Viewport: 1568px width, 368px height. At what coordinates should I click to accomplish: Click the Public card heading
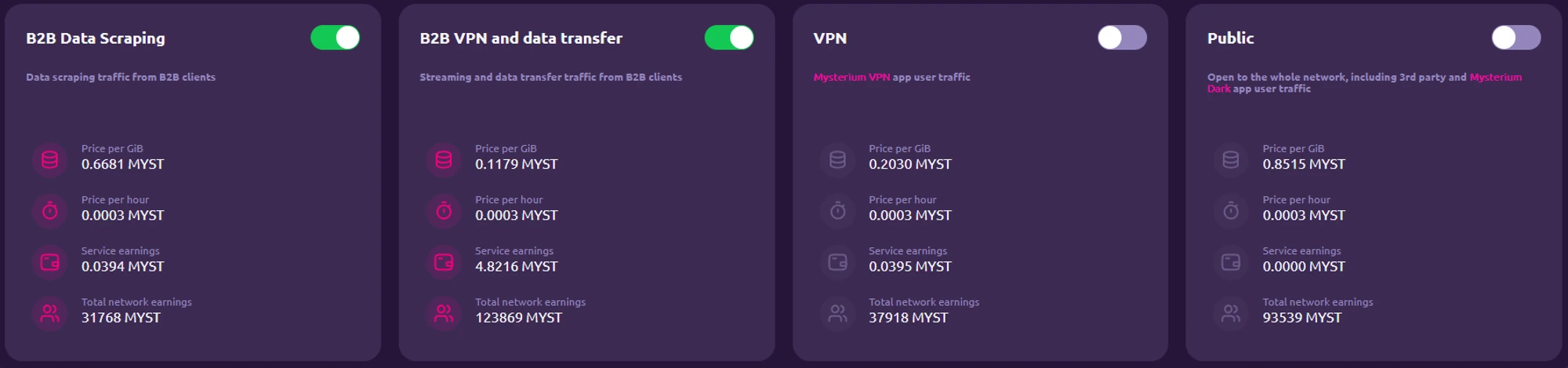[x=1230, y=38]
